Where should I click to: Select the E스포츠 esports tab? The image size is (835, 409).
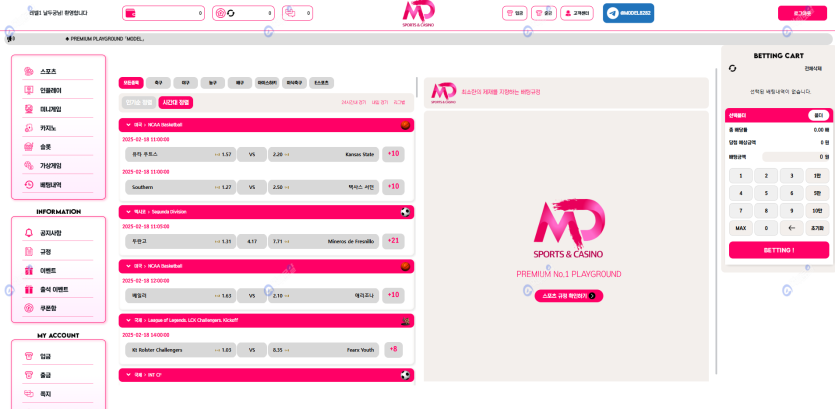tap(322, 83)
